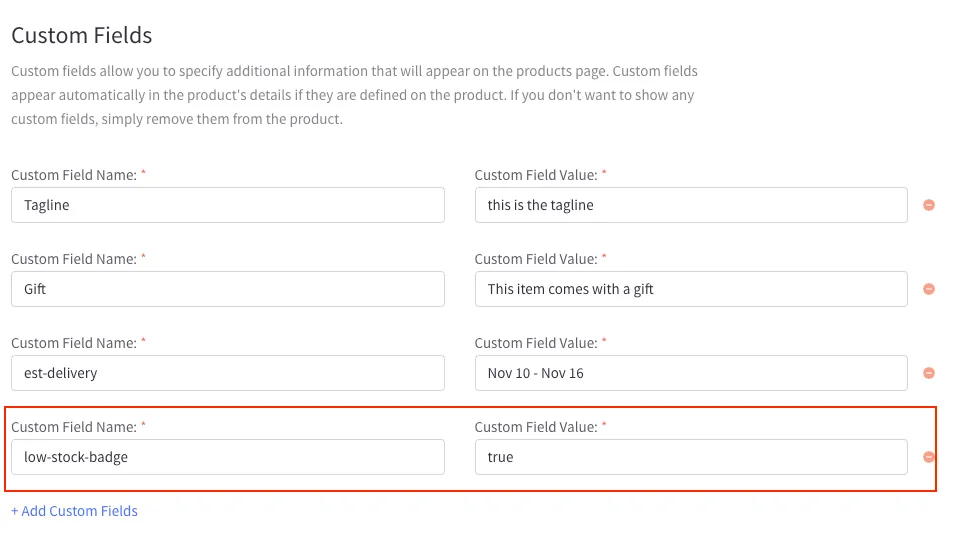The height and width of the screenshot is (547, 963).
Task: Remove the low-stock-badge custom field
Action: point(928,457)
